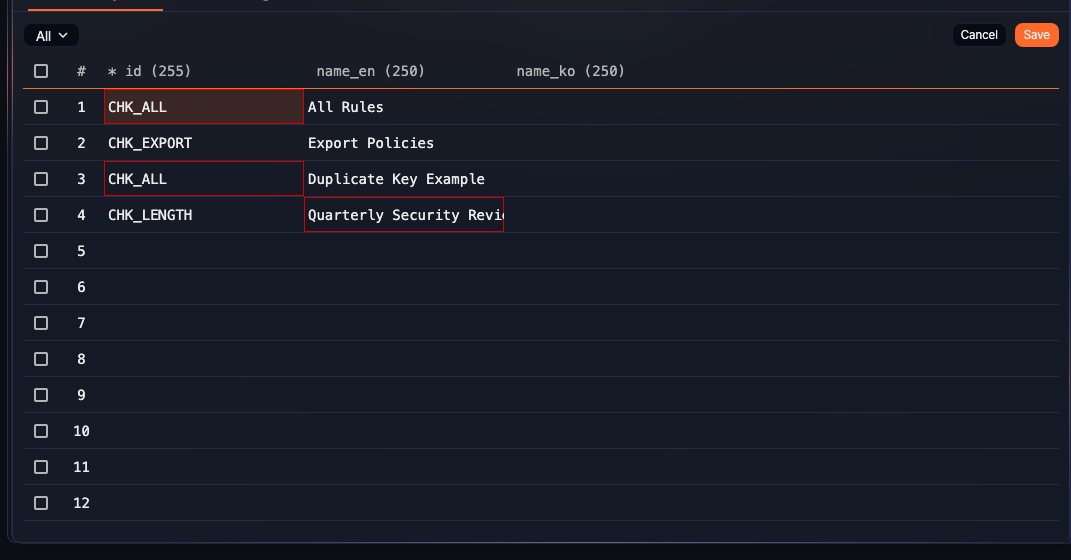
Task: Check the checkbox for row 2
Action: (41, 143)
